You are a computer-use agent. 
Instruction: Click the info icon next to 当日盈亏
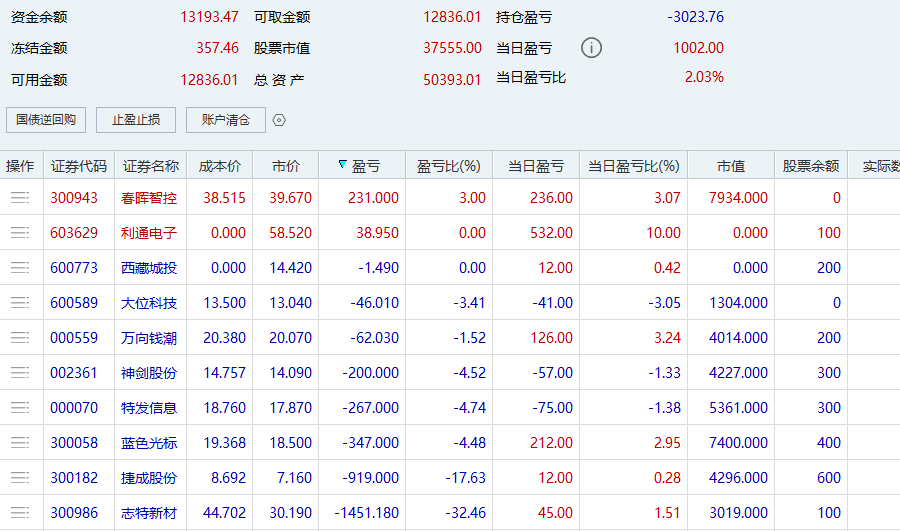[x=592, y=48]
